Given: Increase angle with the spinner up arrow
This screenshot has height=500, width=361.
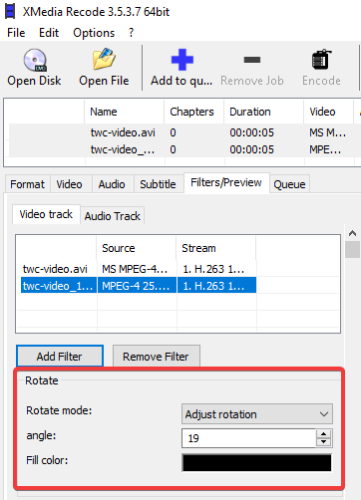Looking at the screenshot, I should 323,434.
